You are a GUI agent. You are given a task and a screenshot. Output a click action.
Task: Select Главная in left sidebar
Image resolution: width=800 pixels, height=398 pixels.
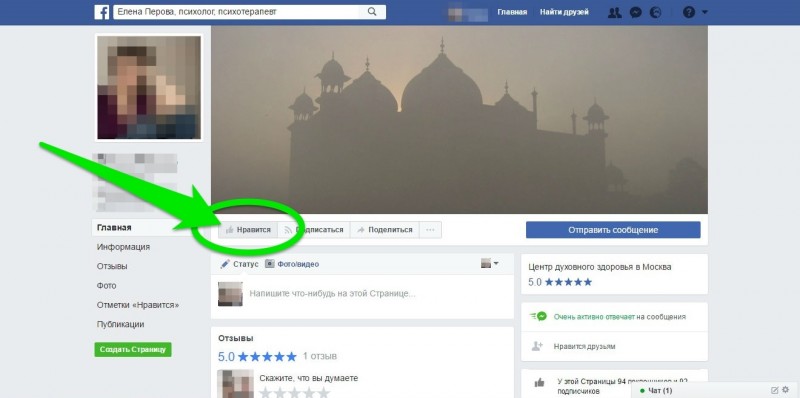[x=114, y=228]
